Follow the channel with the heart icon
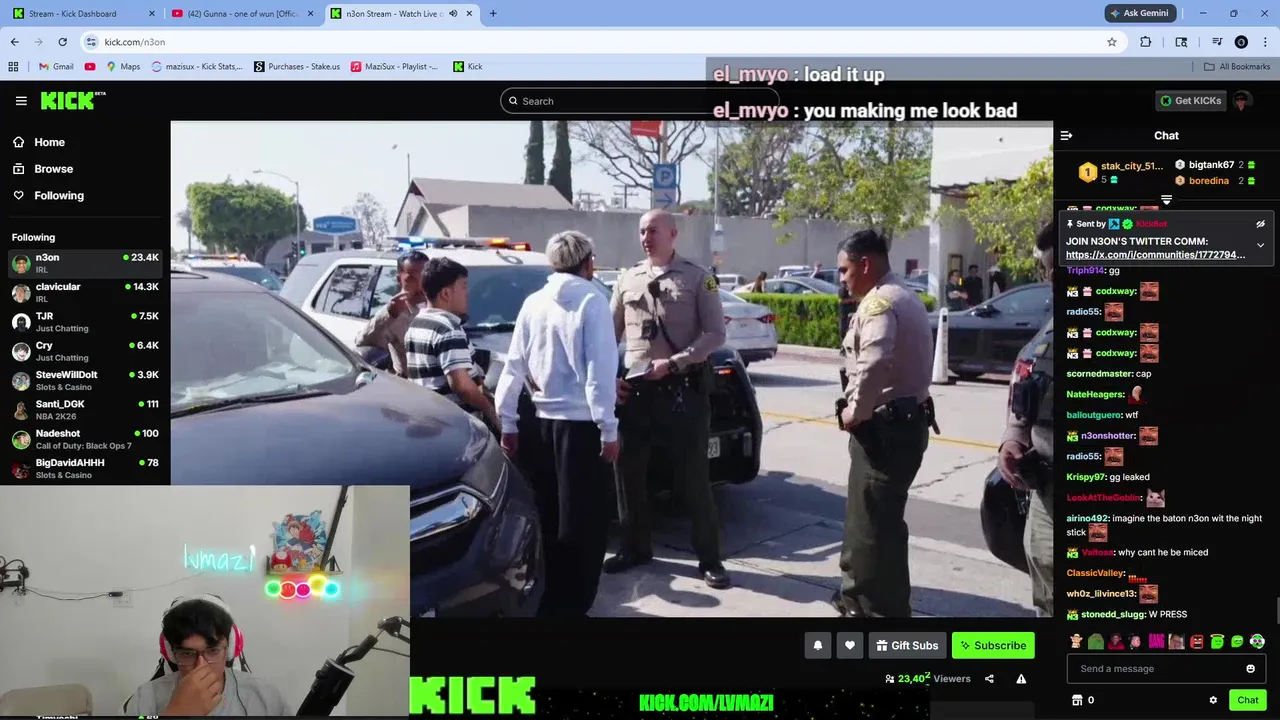This screenshot has height=720, width=1280. coord(850,645)
